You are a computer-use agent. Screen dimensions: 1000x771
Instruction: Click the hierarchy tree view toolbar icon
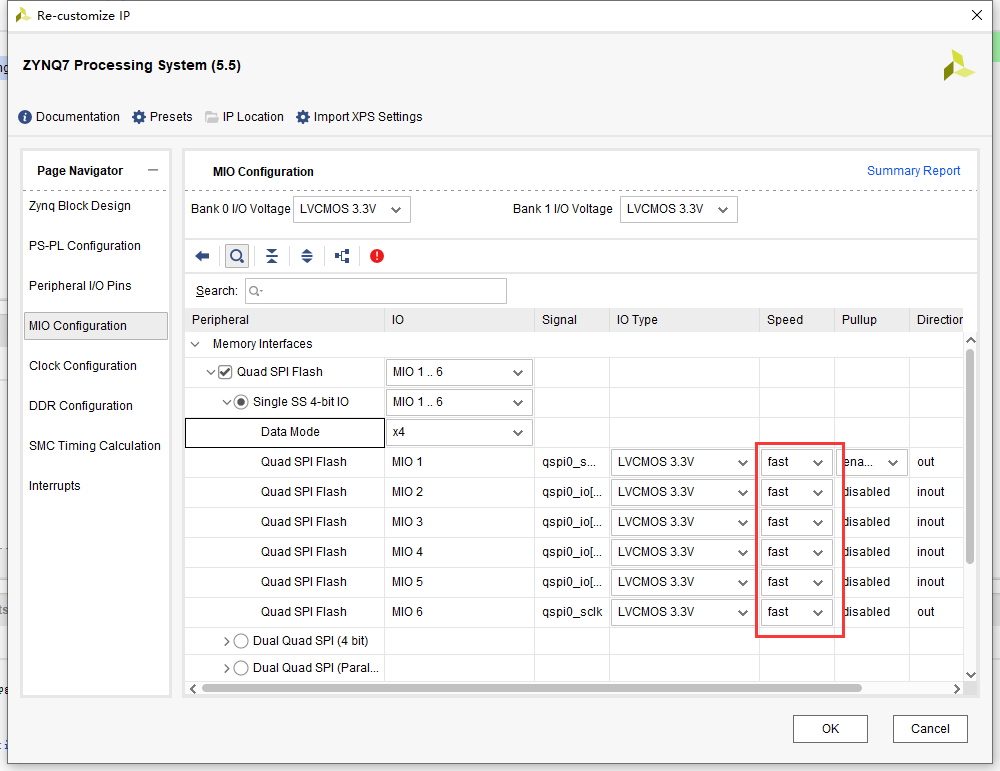342,256
